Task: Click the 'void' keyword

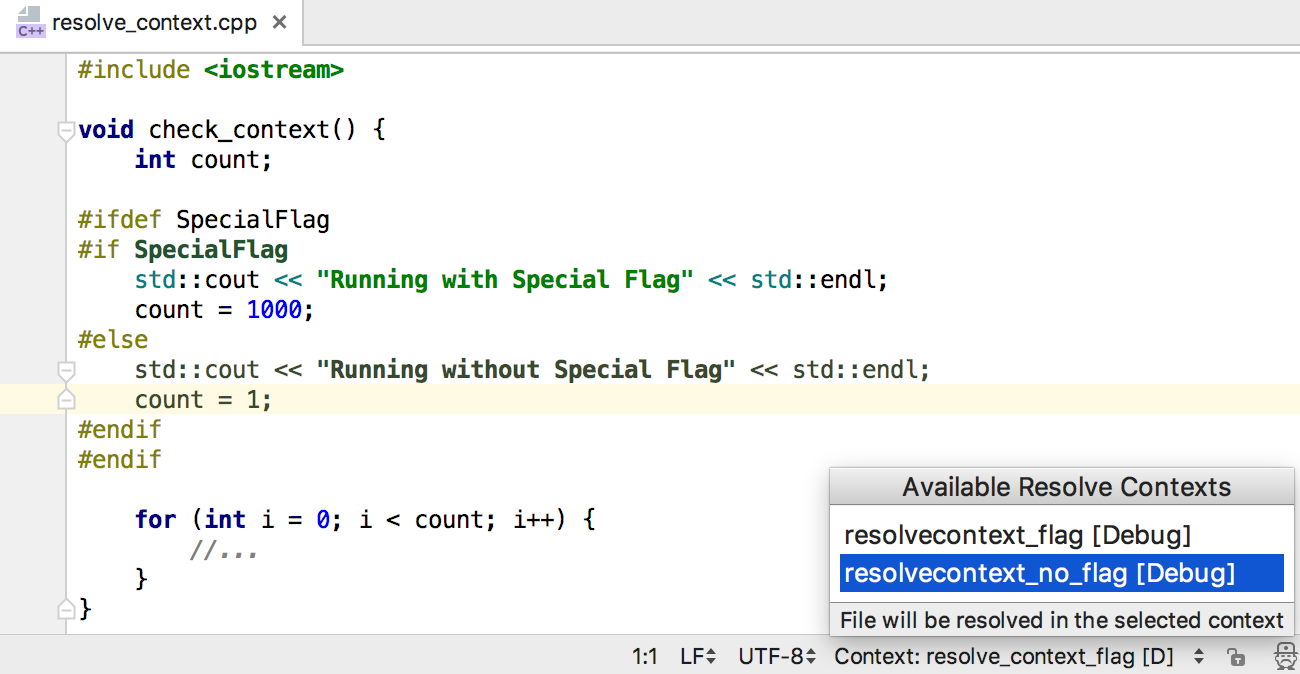Action: point(106,130)
